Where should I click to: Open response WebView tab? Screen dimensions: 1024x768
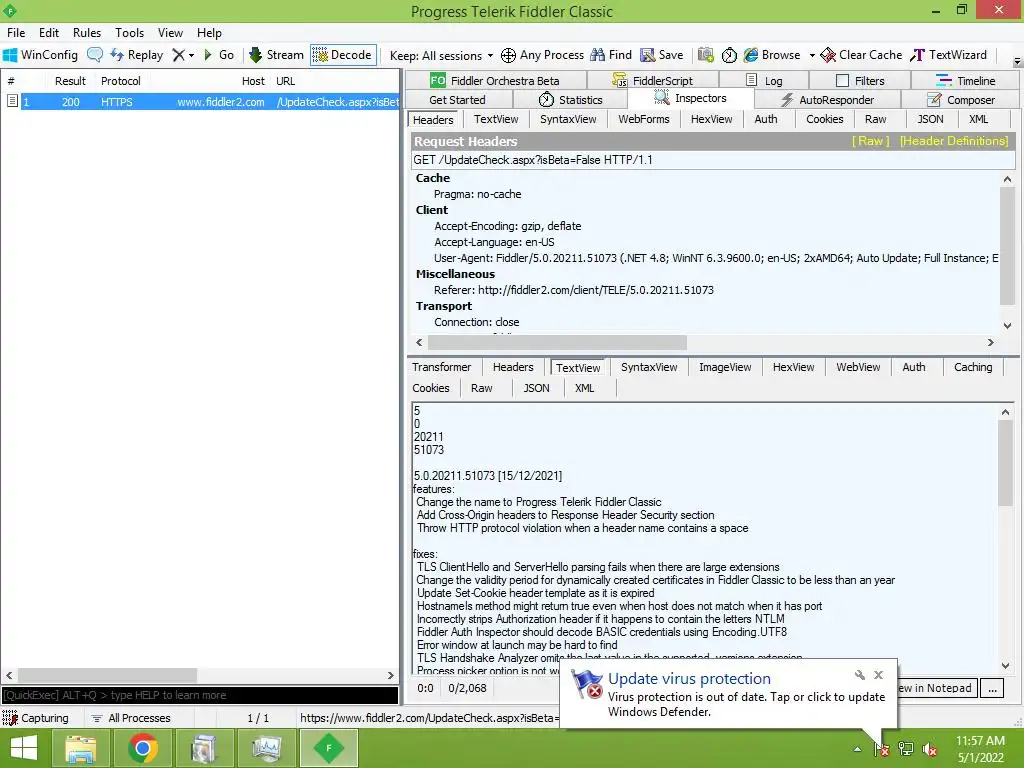[857, 367]
